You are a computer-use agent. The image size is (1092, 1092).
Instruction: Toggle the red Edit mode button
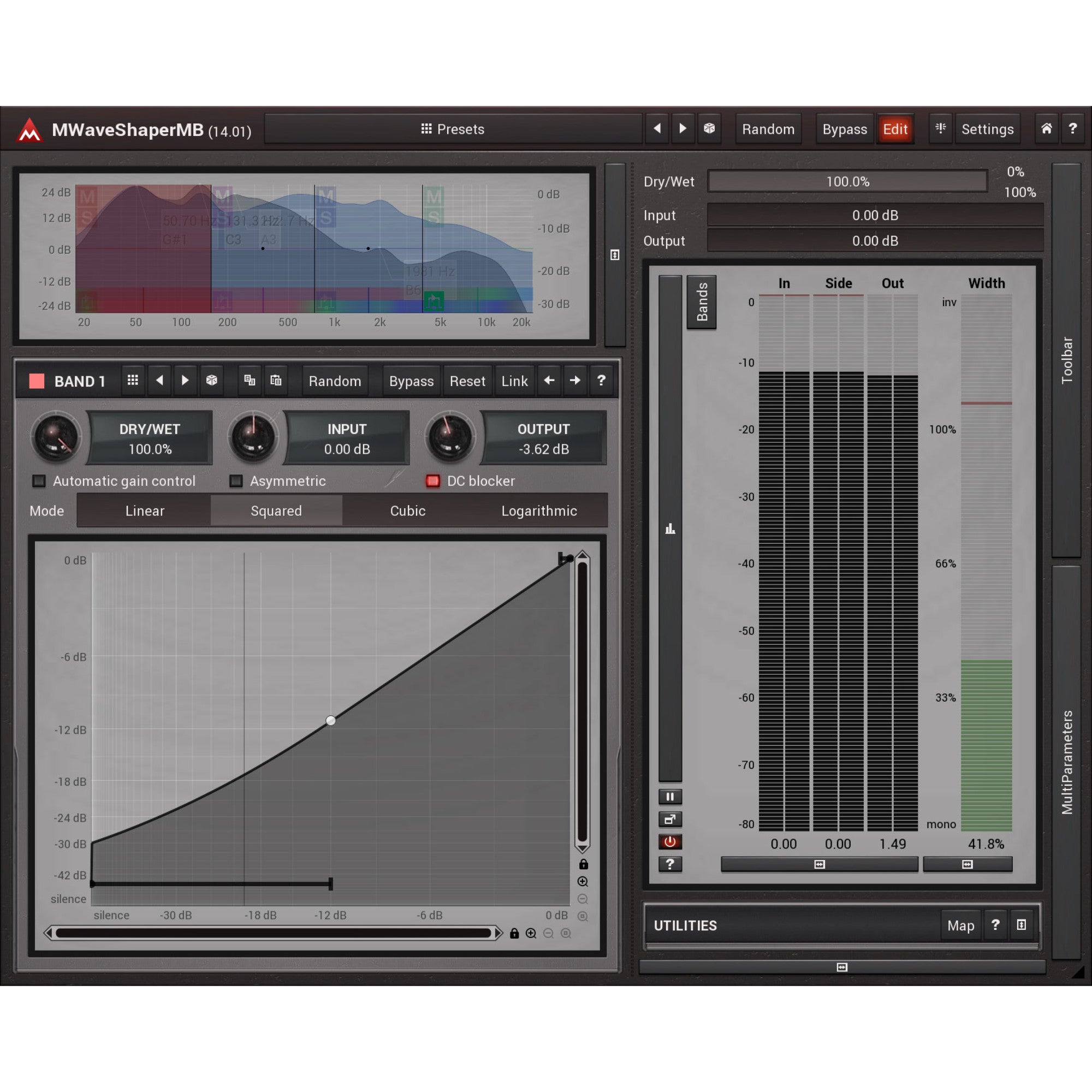895,129
